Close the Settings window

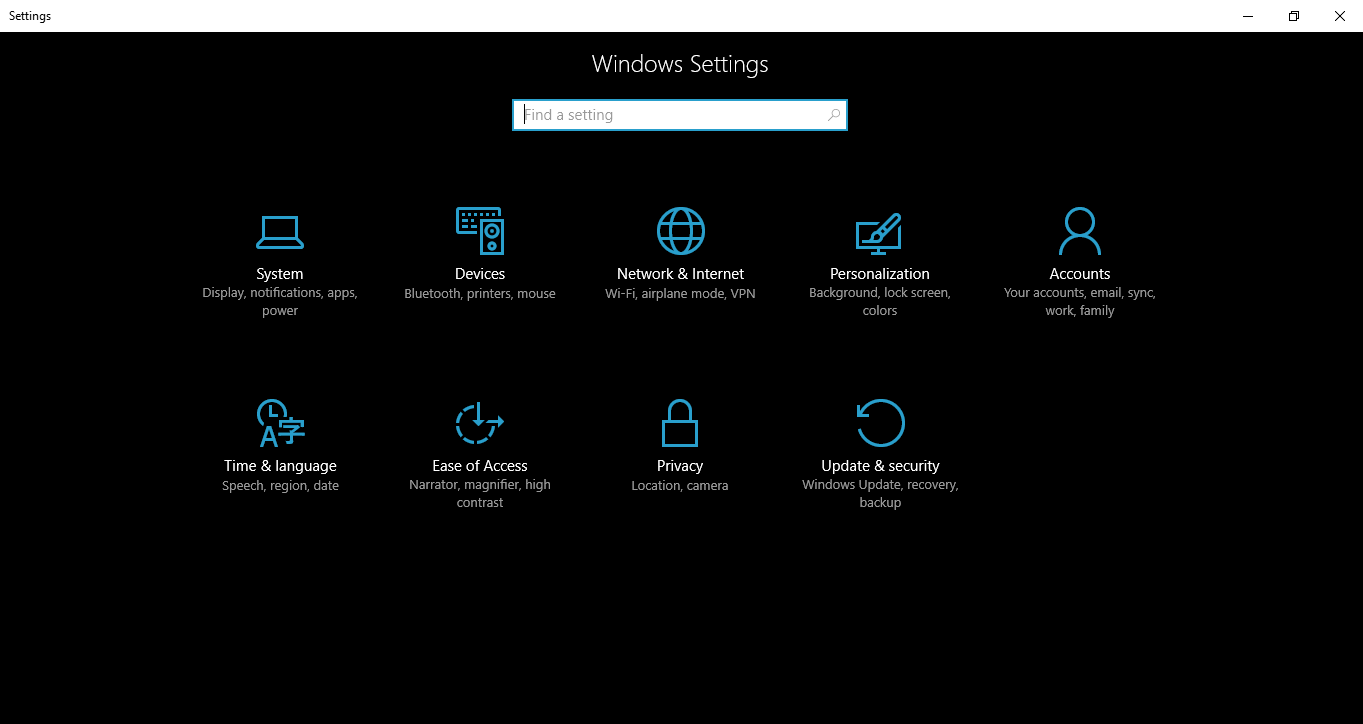tap(1340, 16)
